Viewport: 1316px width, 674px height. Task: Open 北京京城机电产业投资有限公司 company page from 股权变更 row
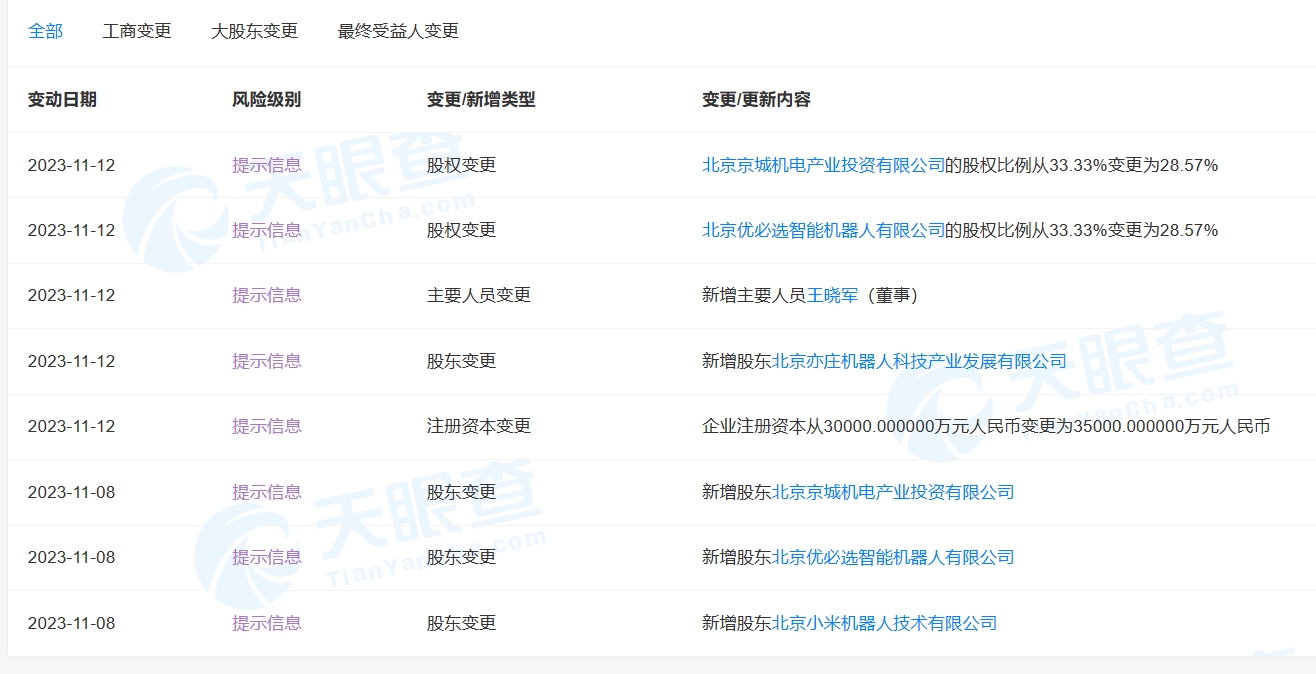[823, 165]
